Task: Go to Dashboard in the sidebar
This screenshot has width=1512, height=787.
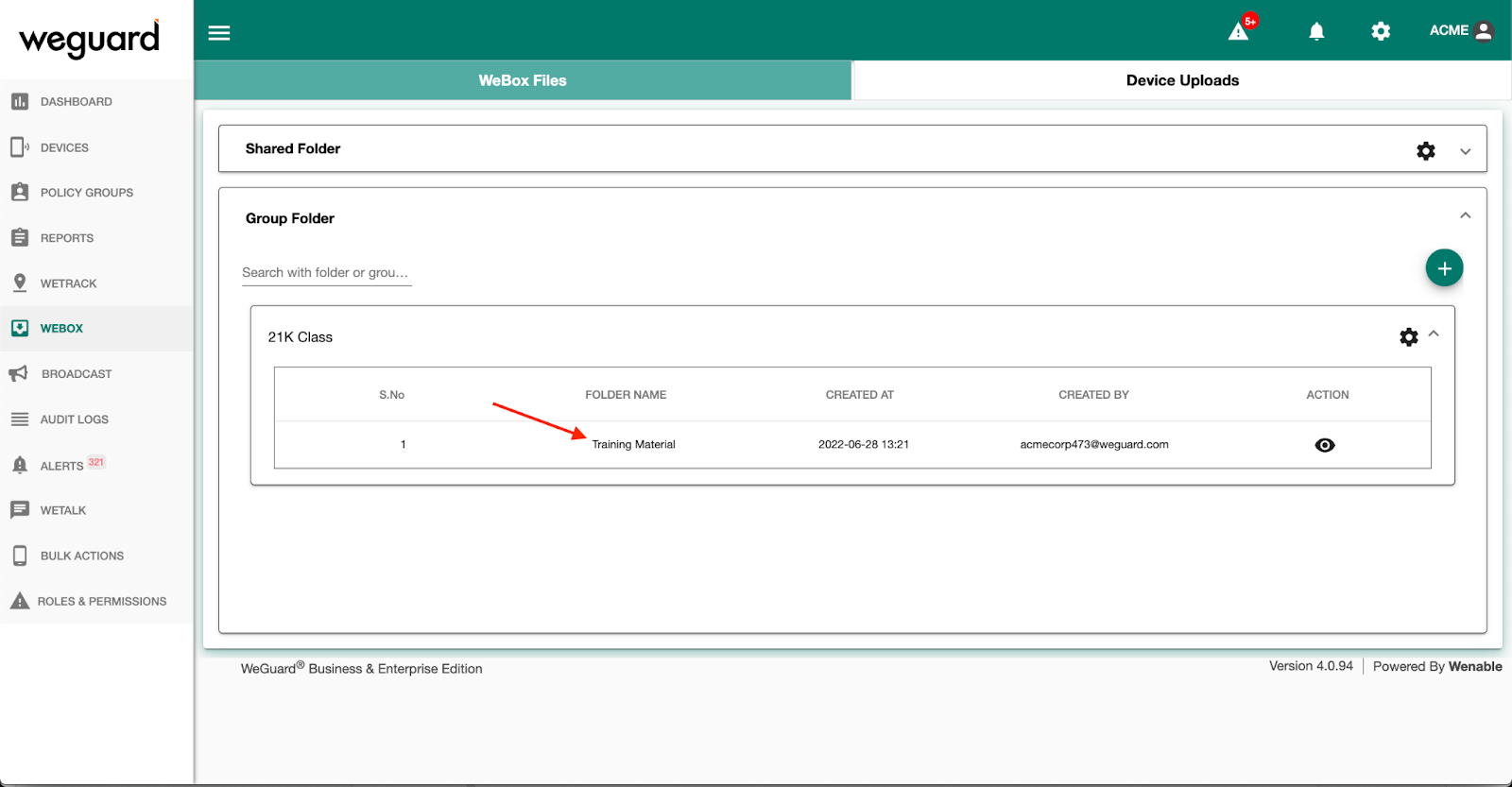Action: coord(77,101)
